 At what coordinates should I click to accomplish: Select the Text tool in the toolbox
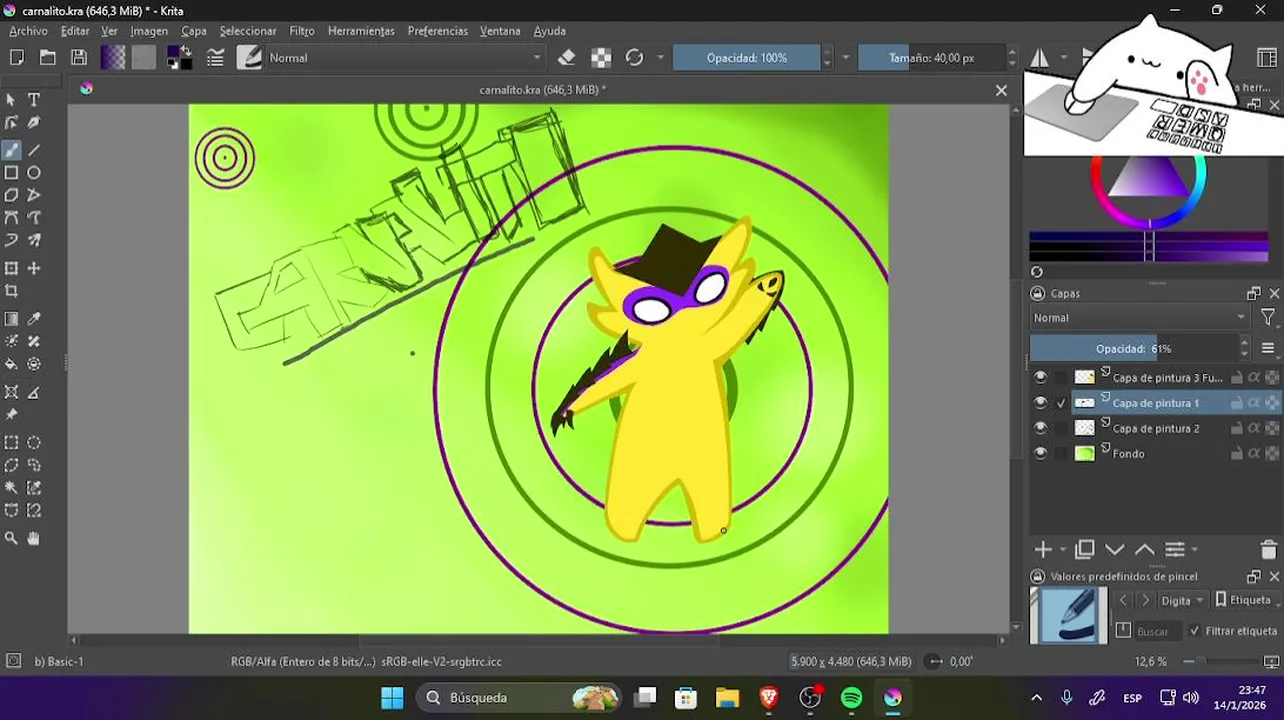coord(34,99)
